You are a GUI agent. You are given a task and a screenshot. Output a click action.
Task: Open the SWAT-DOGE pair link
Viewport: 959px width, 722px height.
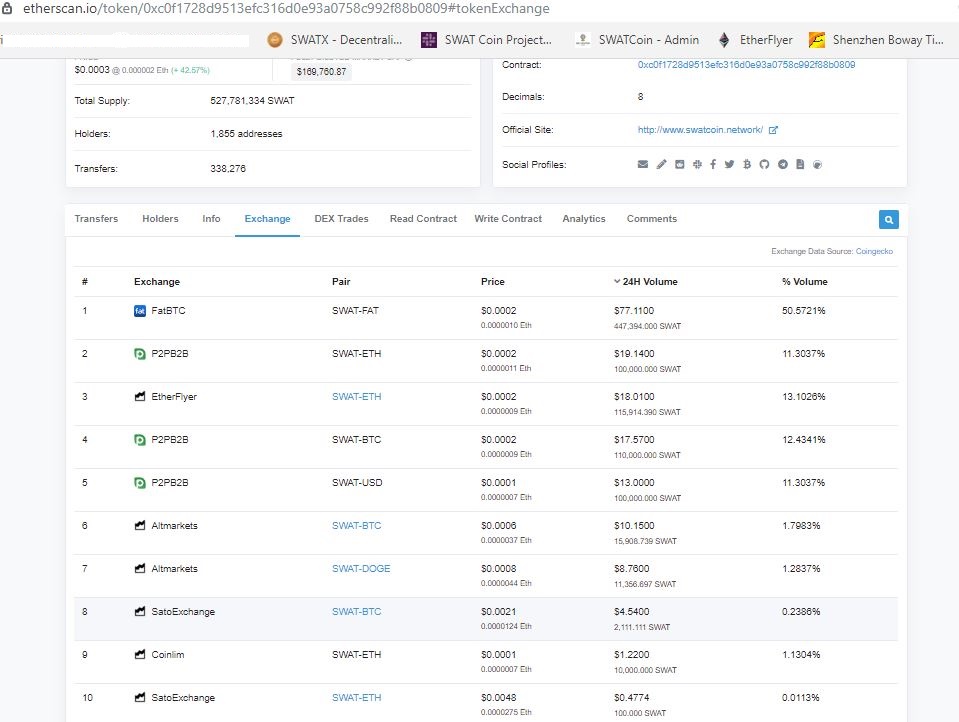tap(361, 568)
